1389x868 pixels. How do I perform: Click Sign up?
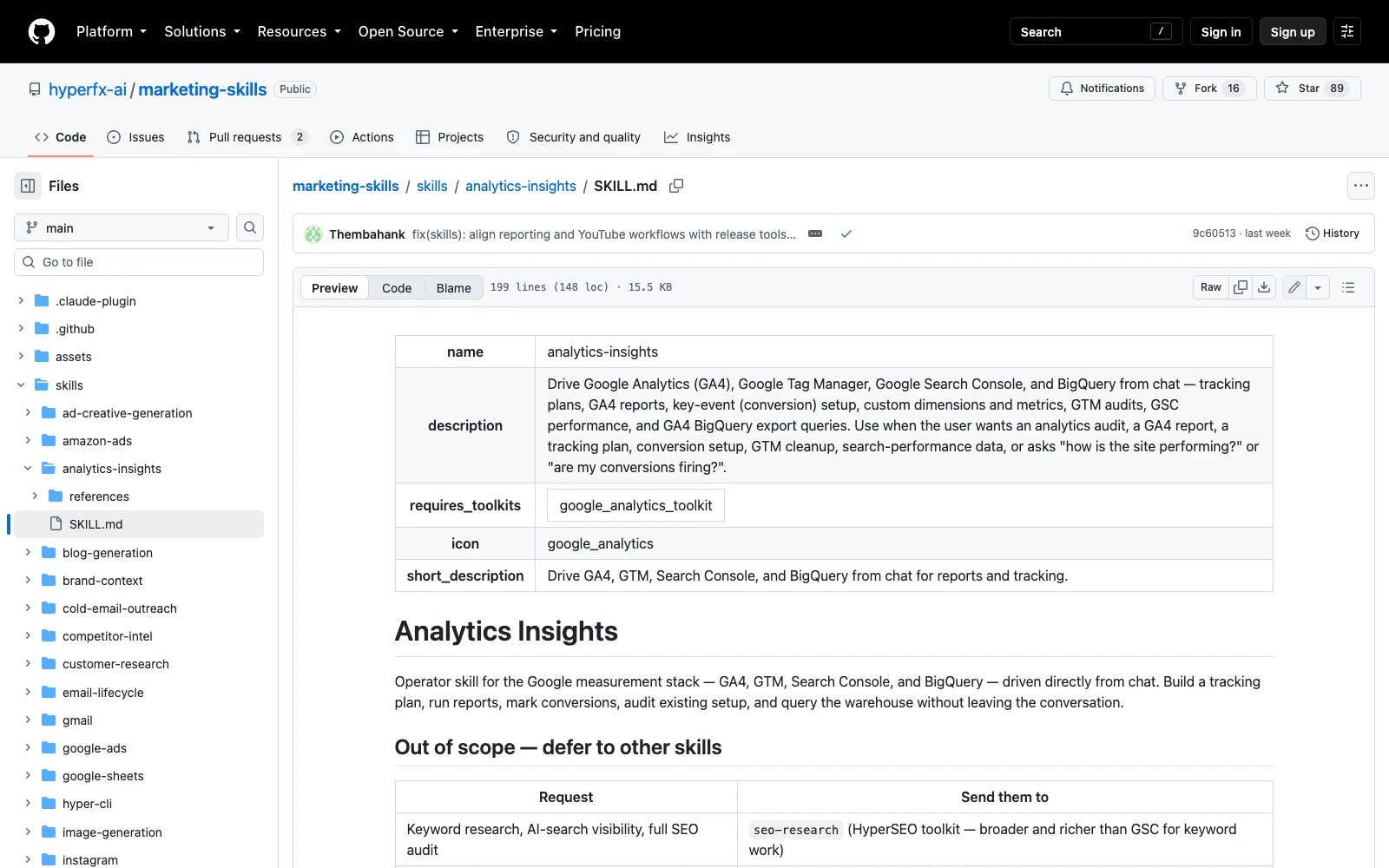point(1293,31)
